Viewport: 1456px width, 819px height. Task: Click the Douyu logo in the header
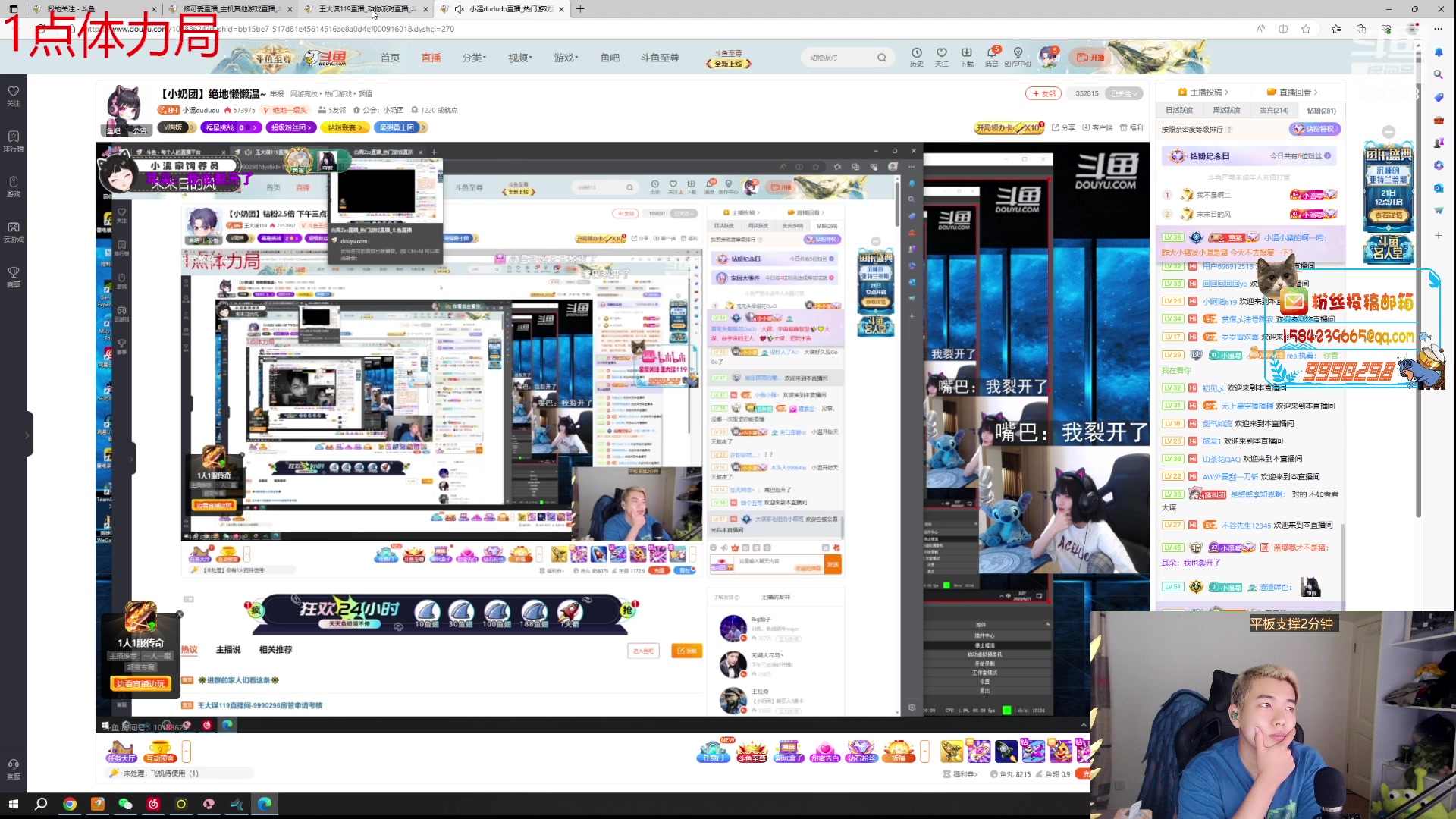point(325,58)
